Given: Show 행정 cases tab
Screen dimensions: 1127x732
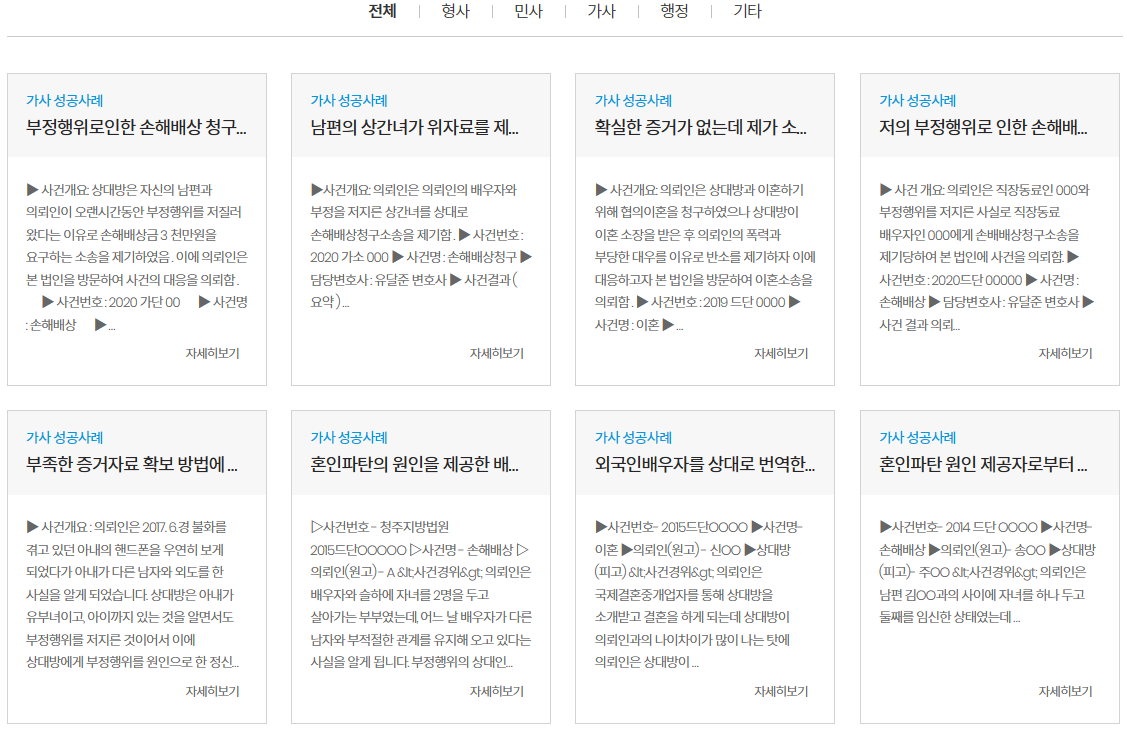Looking at the screenshot, I should pos(674,12).
